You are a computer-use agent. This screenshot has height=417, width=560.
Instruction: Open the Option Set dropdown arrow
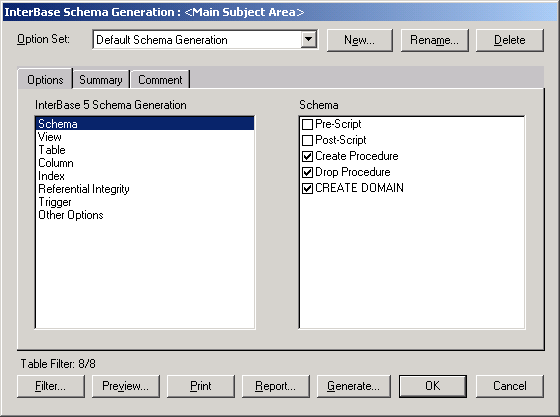coord(309,39)
